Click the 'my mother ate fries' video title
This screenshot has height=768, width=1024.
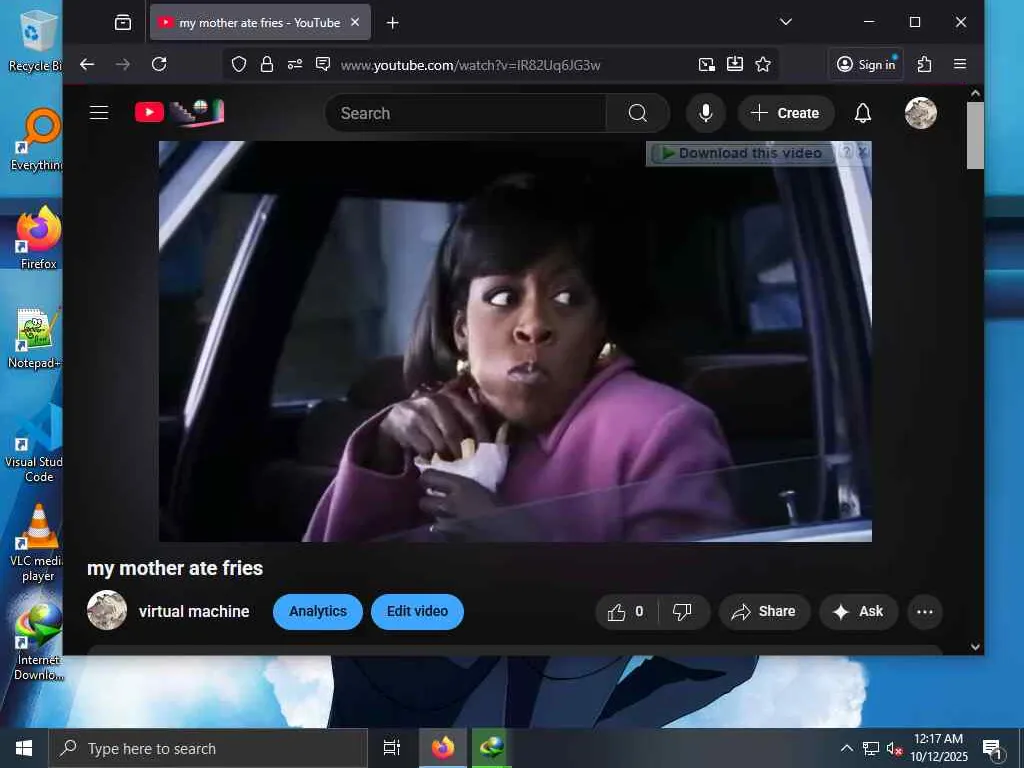point(175,568)
